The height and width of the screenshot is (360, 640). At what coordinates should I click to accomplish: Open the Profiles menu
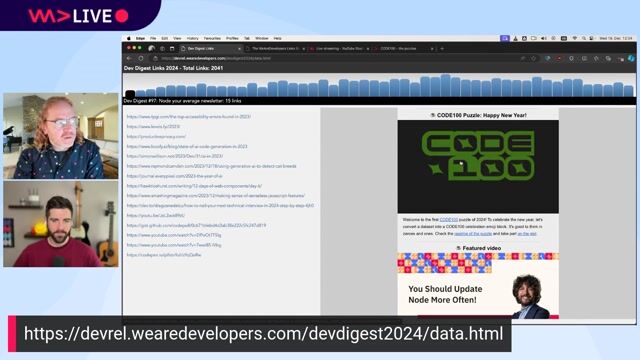pyautogui.click(x=232, y=38)
